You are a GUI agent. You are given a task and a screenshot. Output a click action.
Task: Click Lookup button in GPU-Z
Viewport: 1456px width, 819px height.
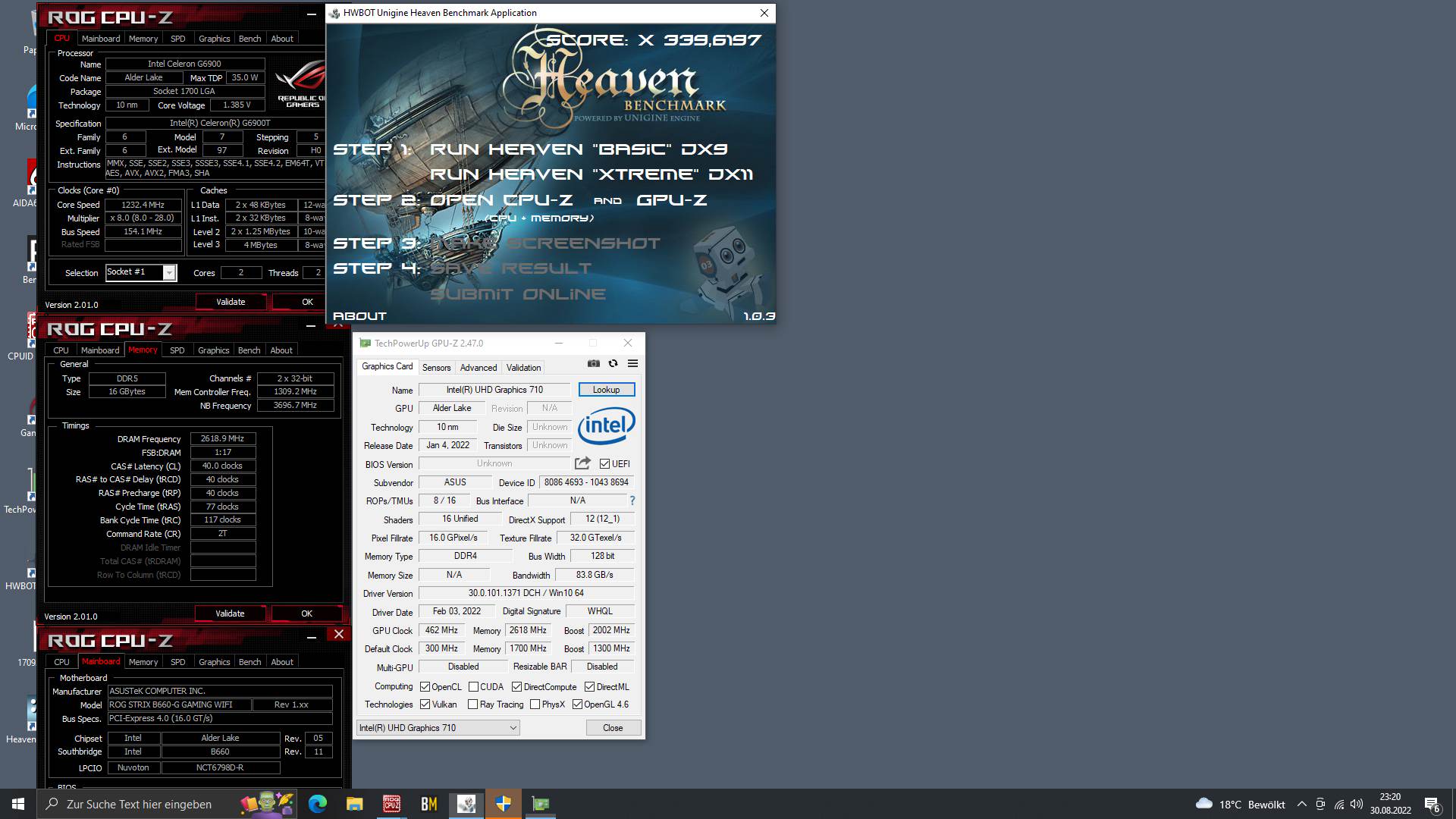[606, 390]
